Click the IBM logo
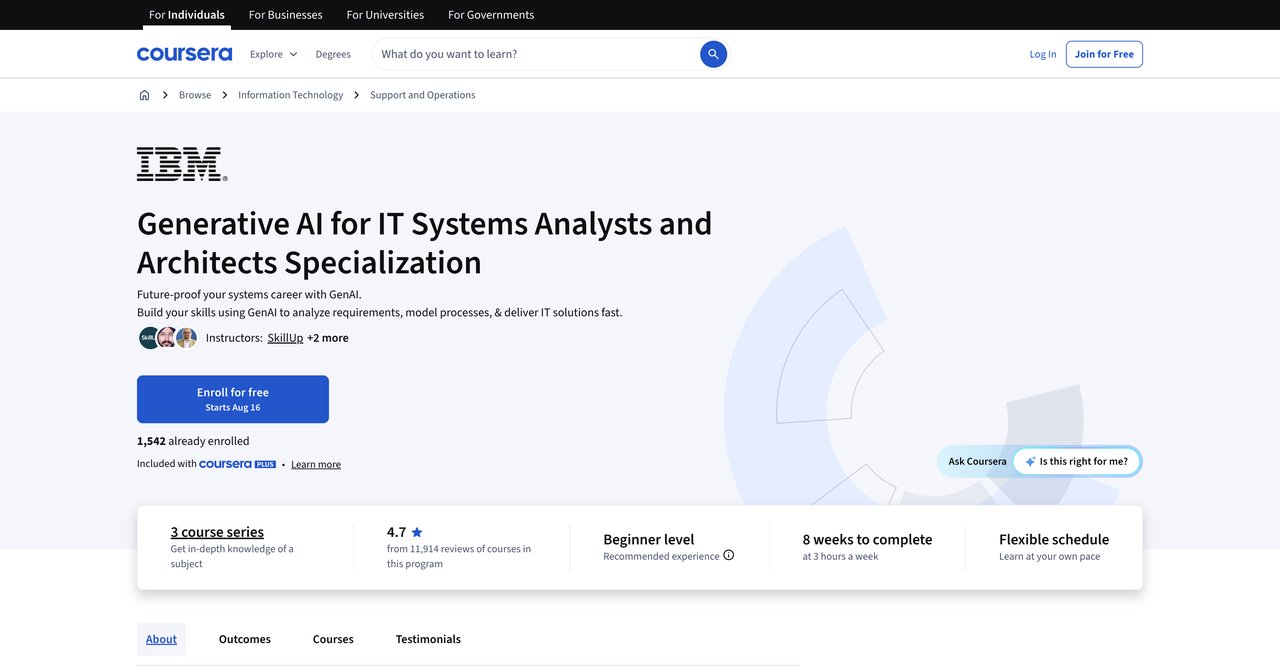The width and height of the screenshot is (1280, 670). (182, 164)
